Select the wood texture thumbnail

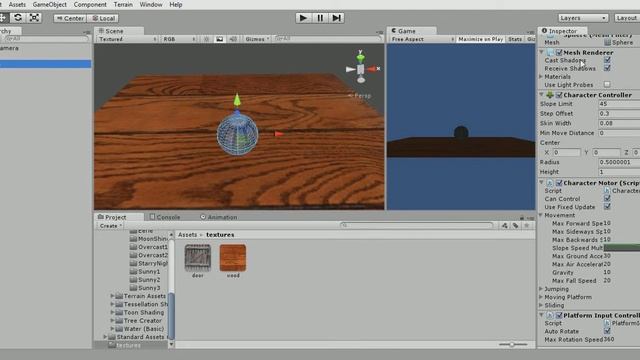[233, 258]
